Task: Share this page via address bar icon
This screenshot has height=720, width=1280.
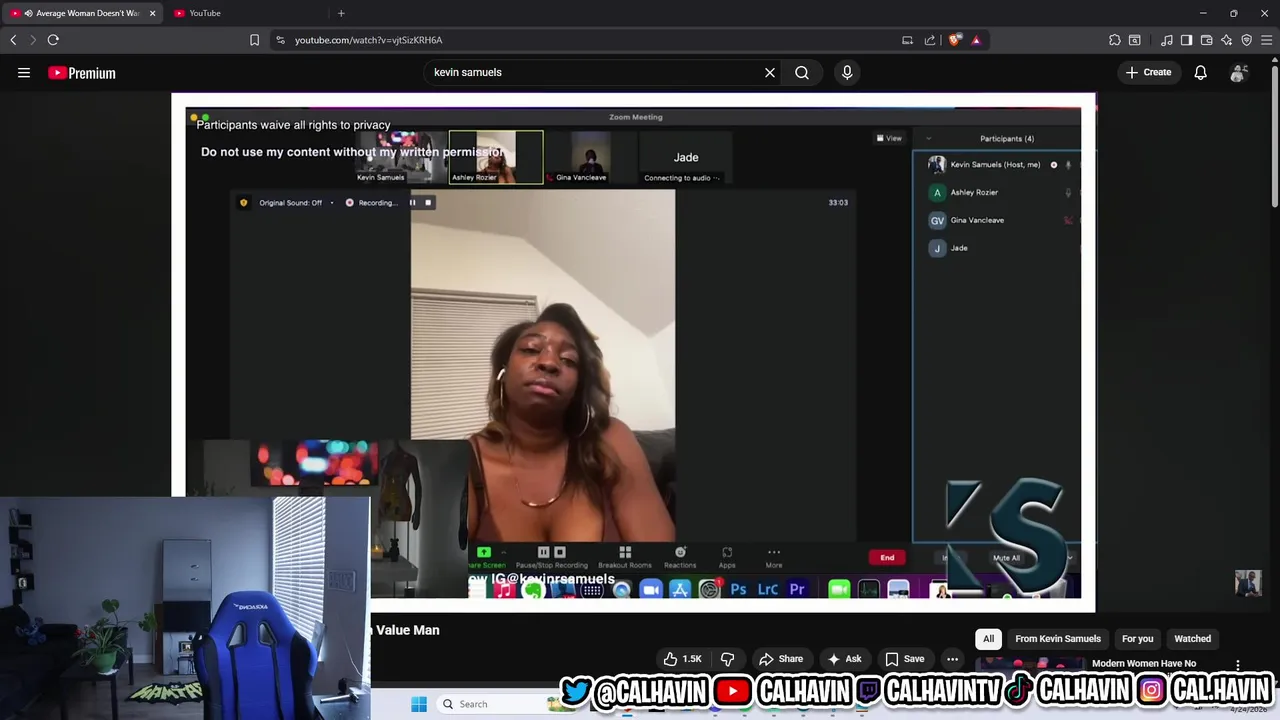Action: tap(930, 40)
